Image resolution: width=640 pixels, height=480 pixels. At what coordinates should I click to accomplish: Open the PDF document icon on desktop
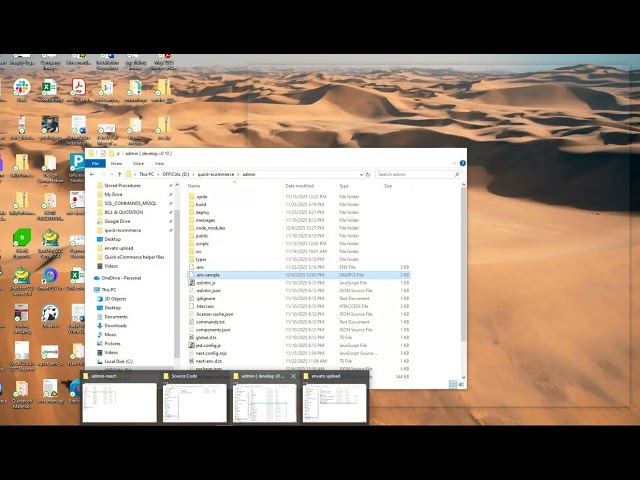tap(78, 88)
